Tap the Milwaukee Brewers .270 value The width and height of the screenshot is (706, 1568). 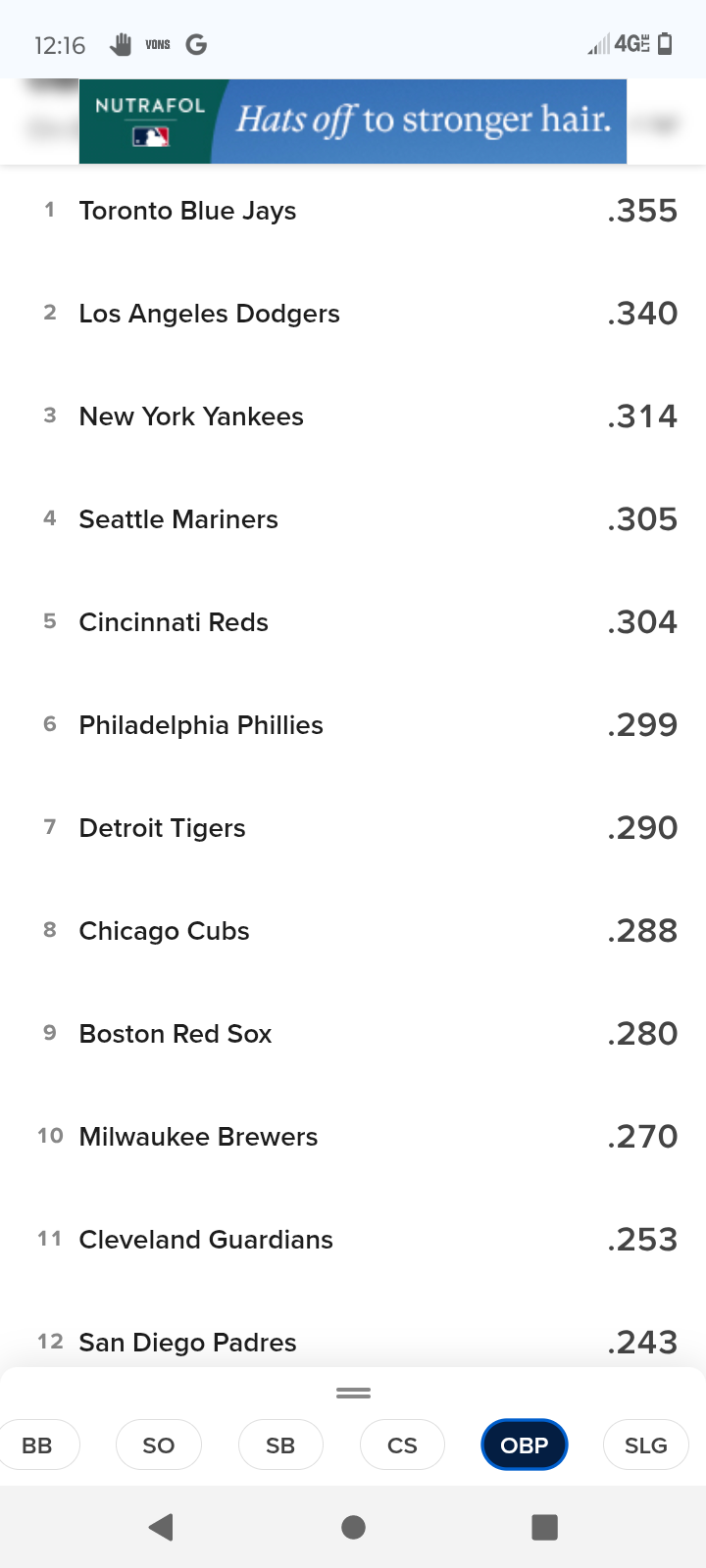[x=642, y=1137]
